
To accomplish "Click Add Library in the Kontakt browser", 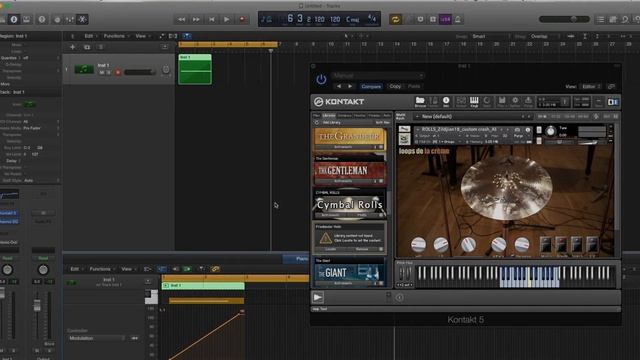I will point(331,122).
